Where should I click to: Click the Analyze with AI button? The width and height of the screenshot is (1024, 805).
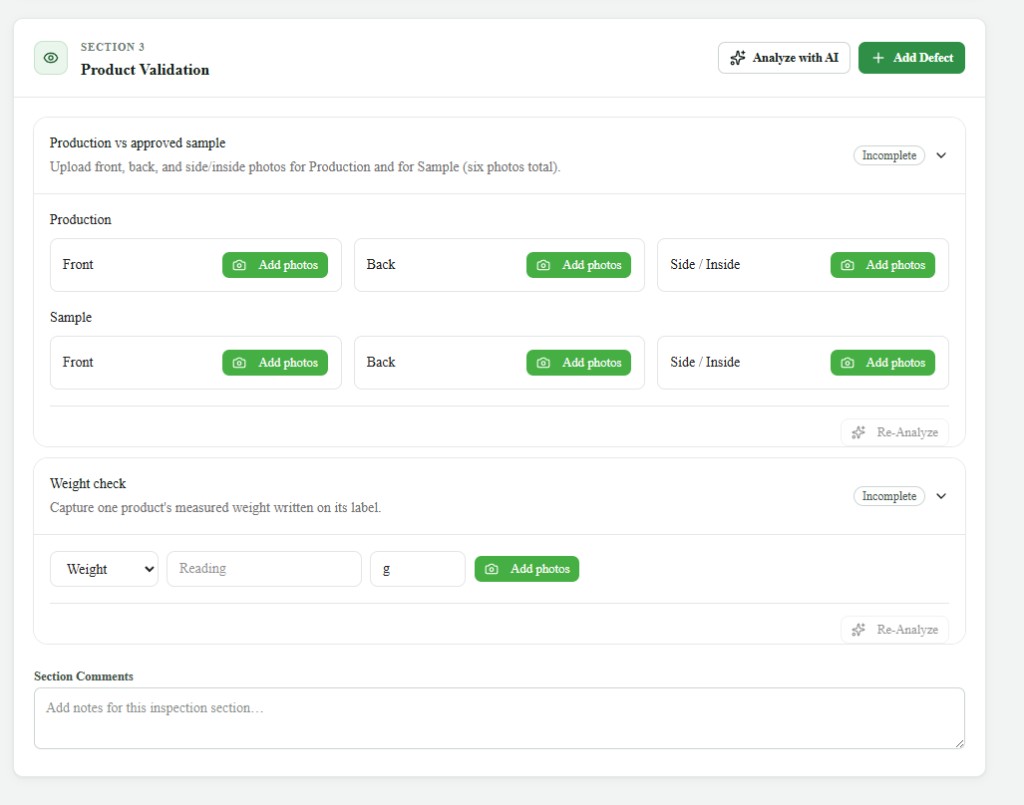(784, 58)
